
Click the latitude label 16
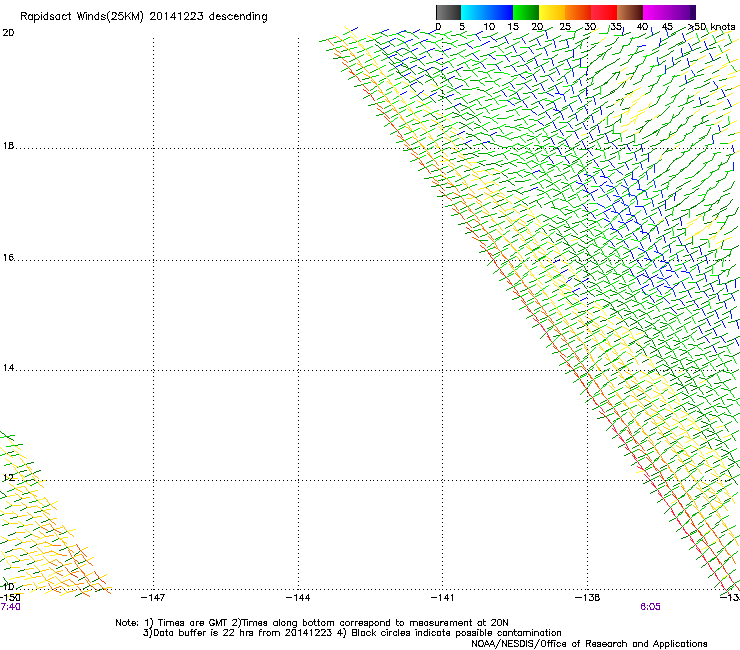[x=8, y=258]
